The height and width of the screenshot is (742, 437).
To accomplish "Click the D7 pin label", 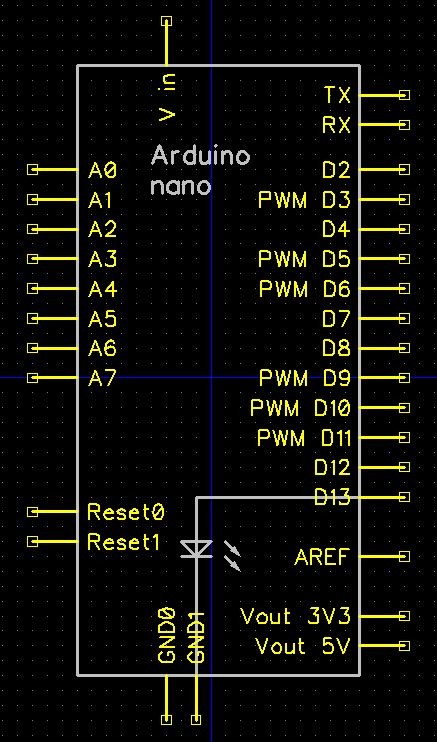I will [337, 318].
